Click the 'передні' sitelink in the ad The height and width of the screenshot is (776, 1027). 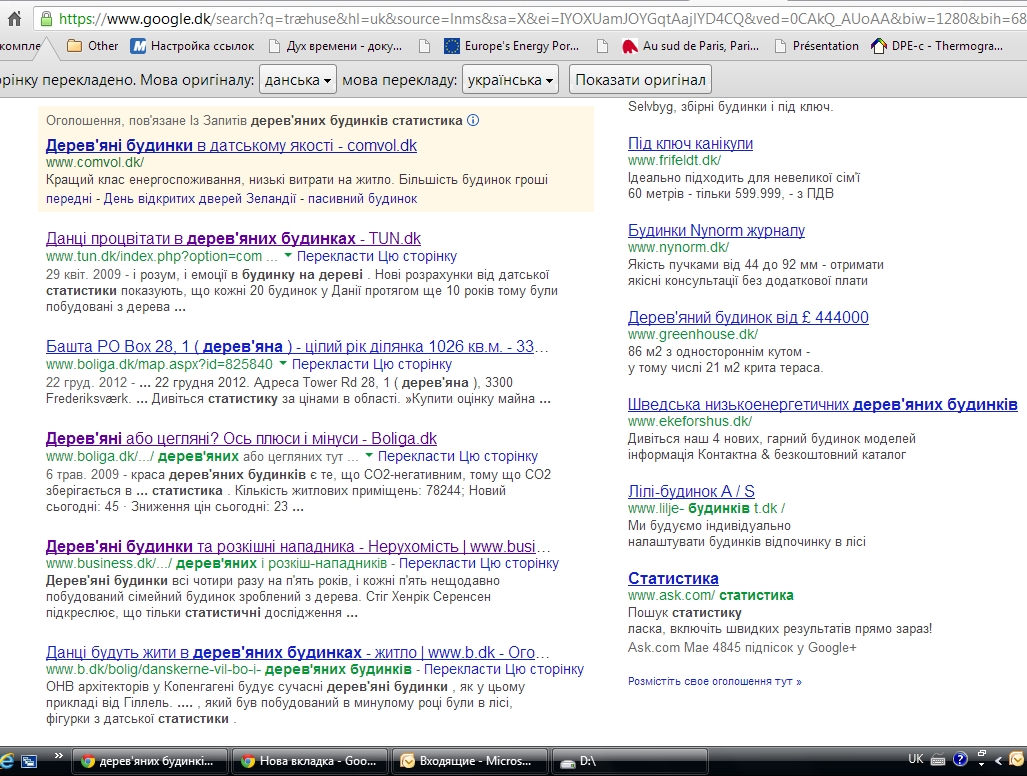pyautogui.click(x=69, y=198)
